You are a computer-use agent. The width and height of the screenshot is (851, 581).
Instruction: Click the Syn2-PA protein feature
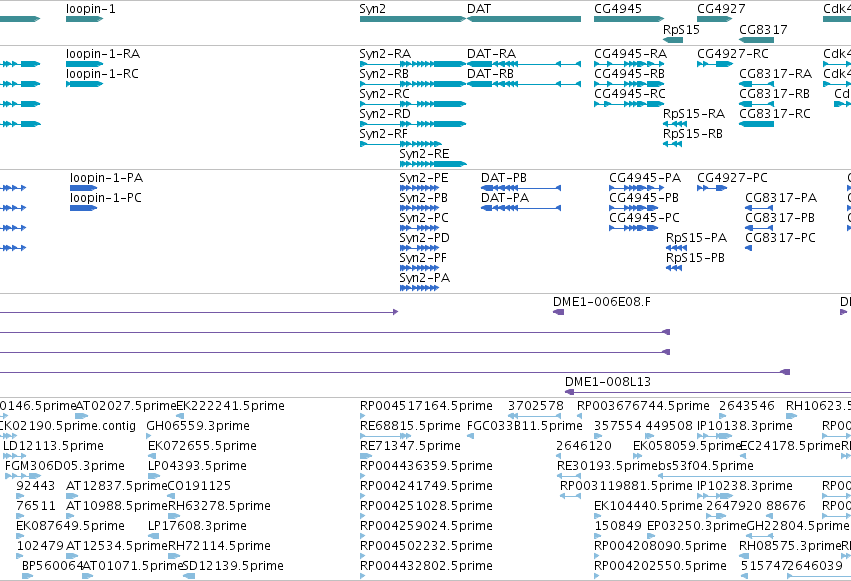tap(419, 288)
